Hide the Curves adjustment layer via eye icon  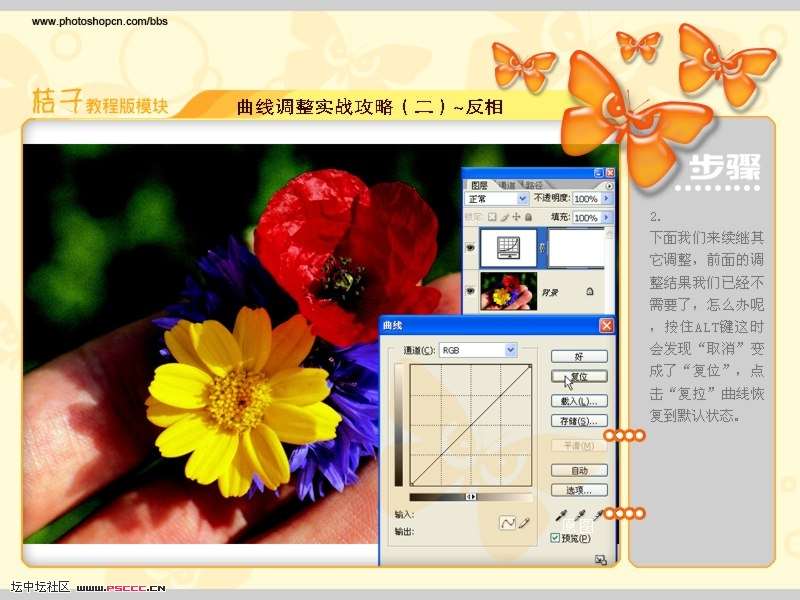(470, 248)
